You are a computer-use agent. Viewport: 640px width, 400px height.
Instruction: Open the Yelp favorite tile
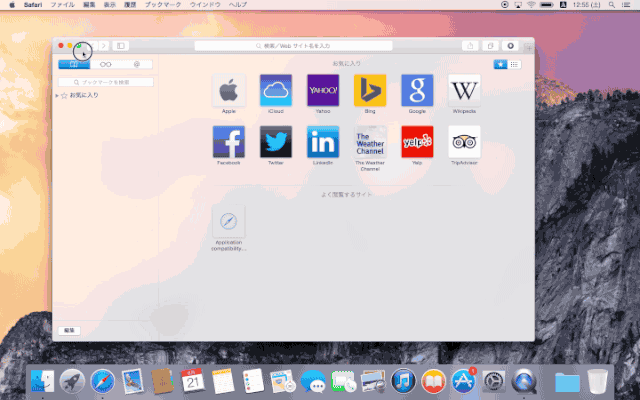point(417,142)
